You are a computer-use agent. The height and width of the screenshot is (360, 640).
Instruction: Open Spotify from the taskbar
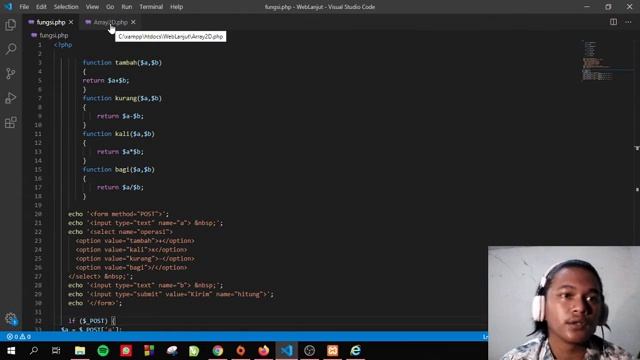click(103, 351)
